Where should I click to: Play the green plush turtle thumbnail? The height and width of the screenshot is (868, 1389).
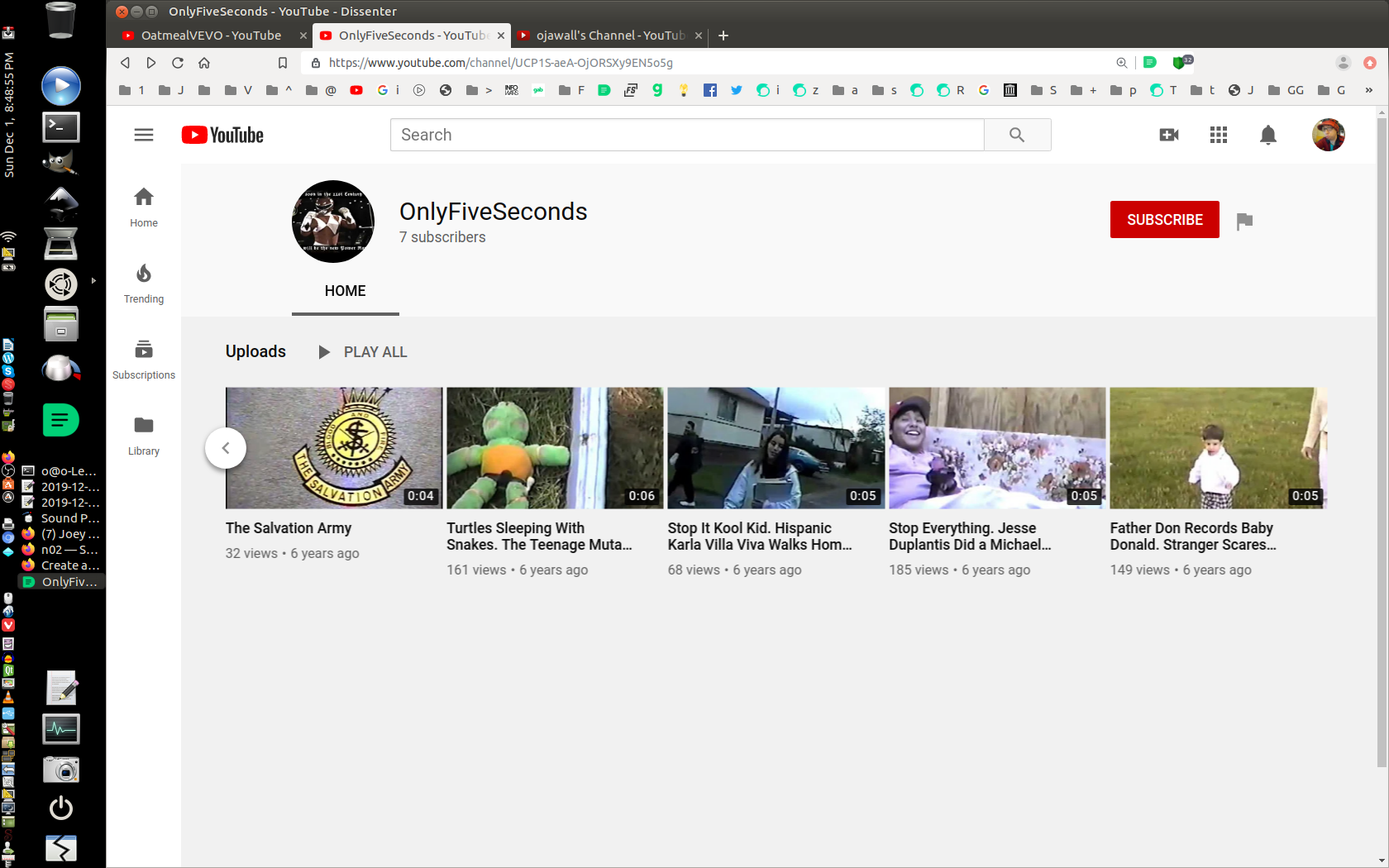(555, 448)
